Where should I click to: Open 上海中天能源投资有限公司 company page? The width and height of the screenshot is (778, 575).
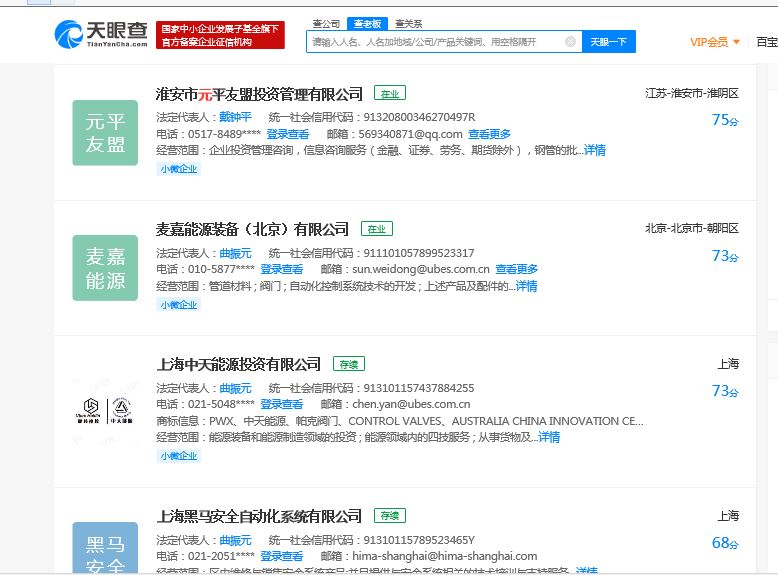[239, 364]
